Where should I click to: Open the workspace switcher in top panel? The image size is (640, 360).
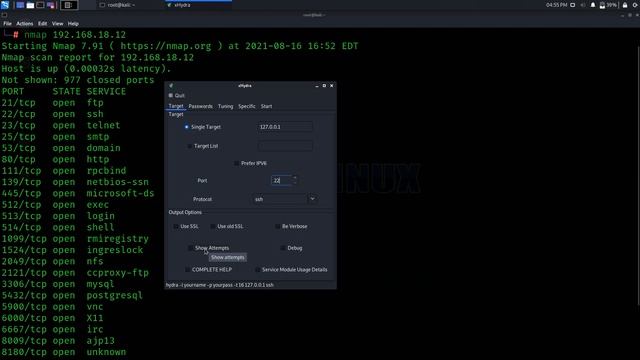(69, 5)
